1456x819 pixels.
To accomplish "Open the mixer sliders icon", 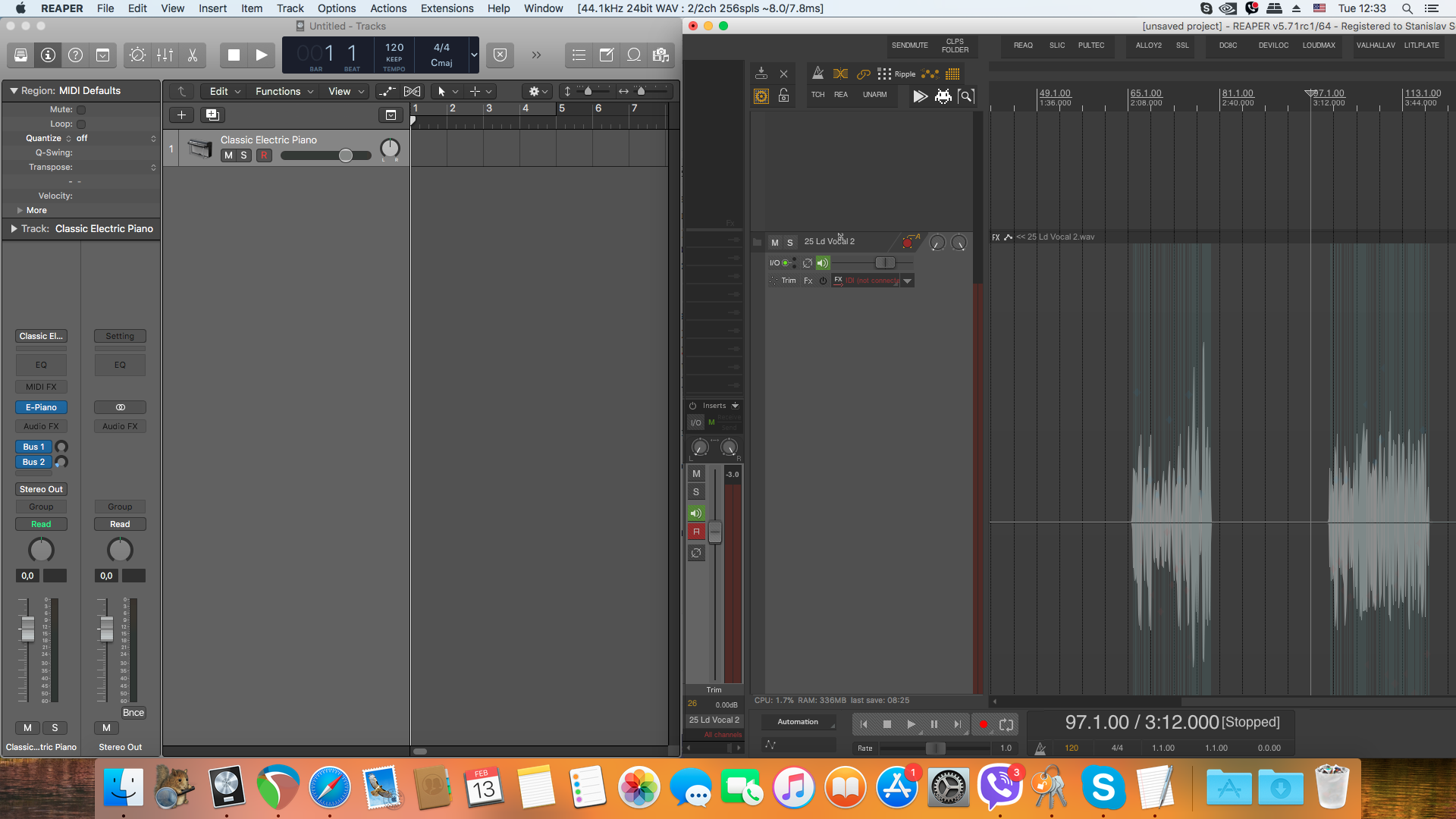I will pos(165,55).
